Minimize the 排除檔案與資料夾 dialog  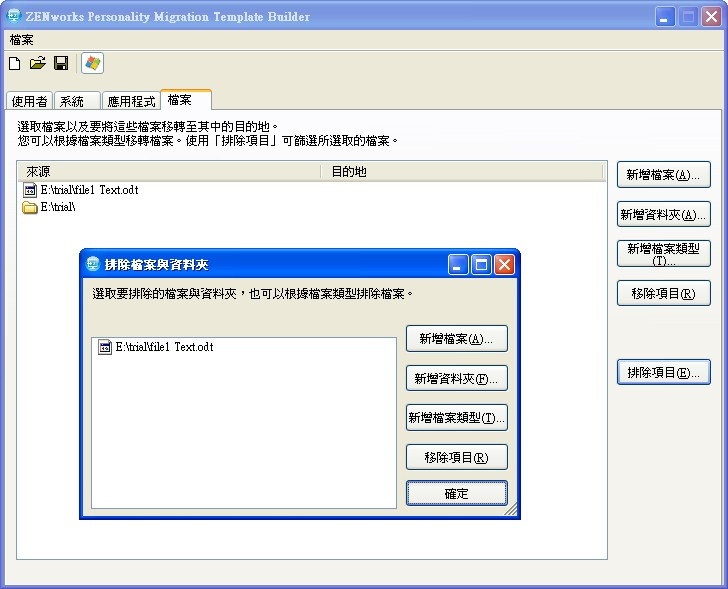point(458,265)
